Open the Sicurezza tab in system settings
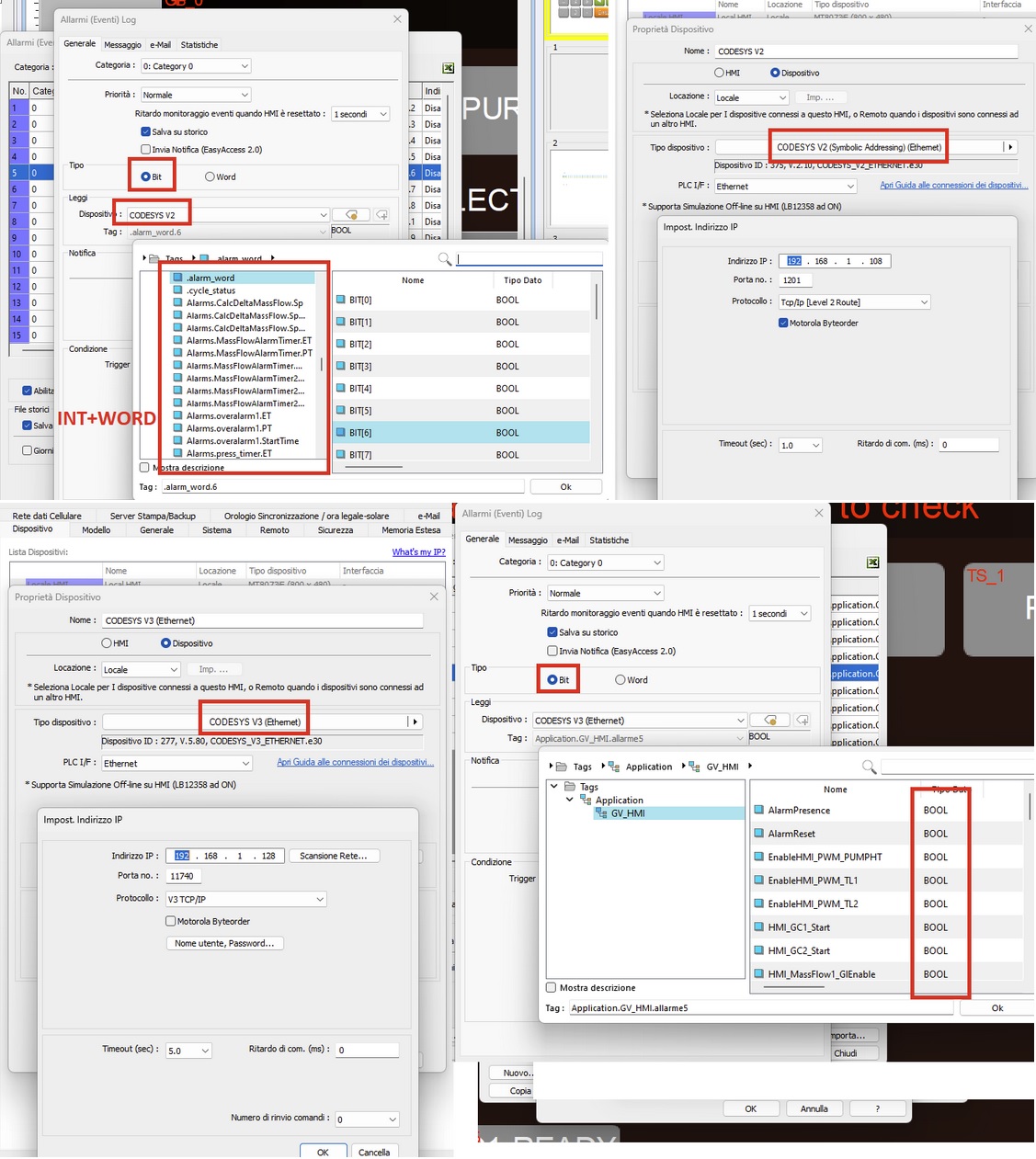The width and height of the screenshot is (1036, 1159). coord(336,530)
